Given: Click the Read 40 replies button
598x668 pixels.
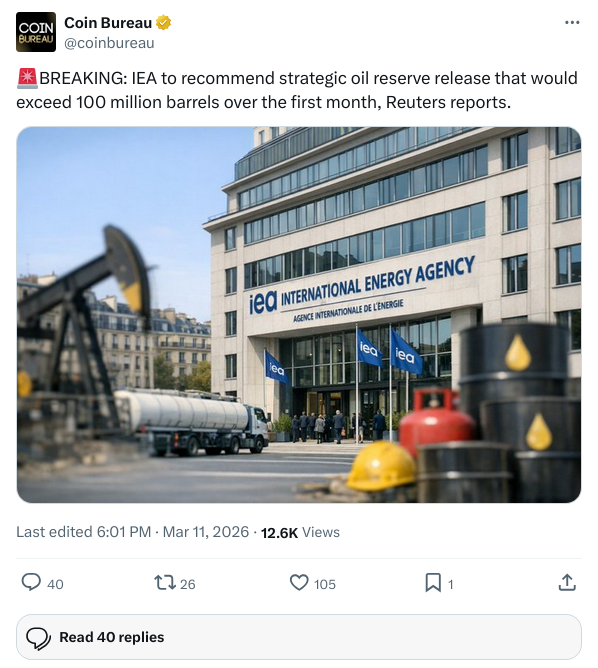Looking at the screenshot, I should pyautogui.click(x=299, y=637).
